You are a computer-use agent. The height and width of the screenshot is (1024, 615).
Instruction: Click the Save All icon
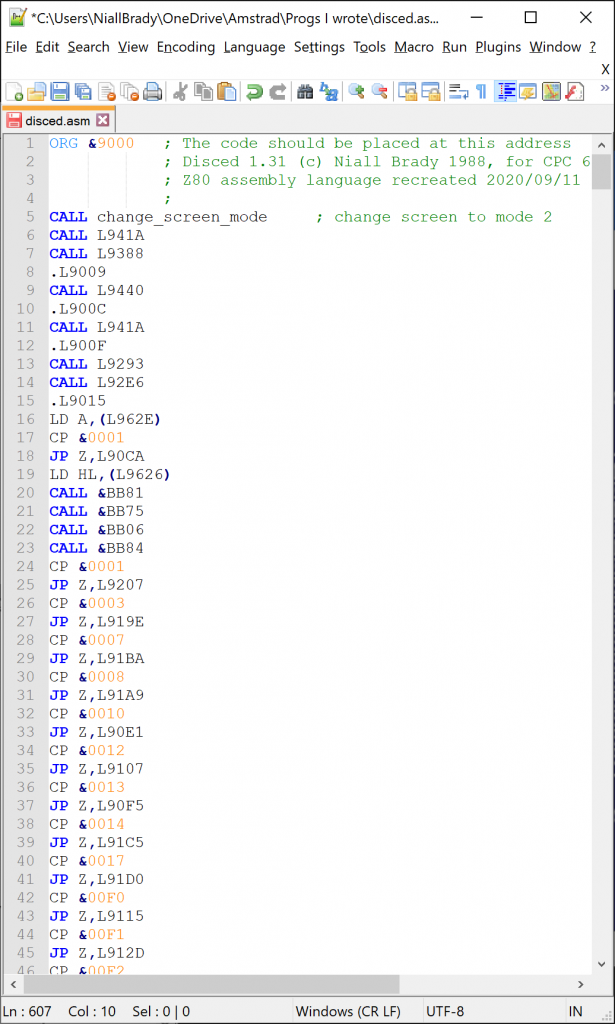[83, 92]
